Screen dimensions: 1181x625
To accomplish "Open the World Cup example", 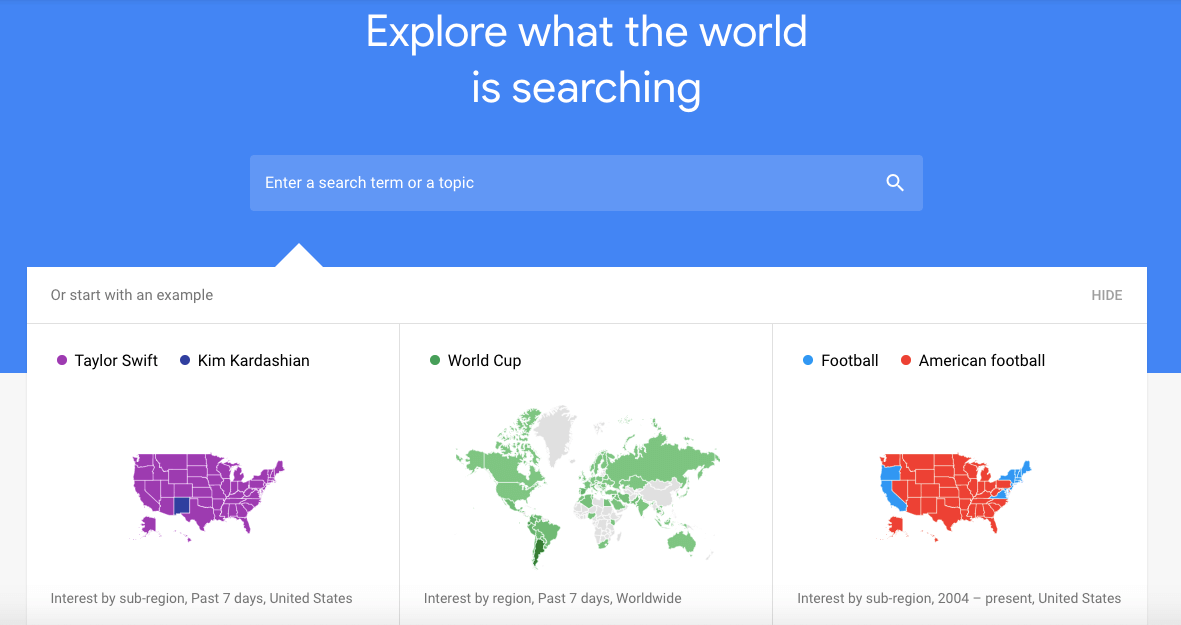I will [484, 361].
